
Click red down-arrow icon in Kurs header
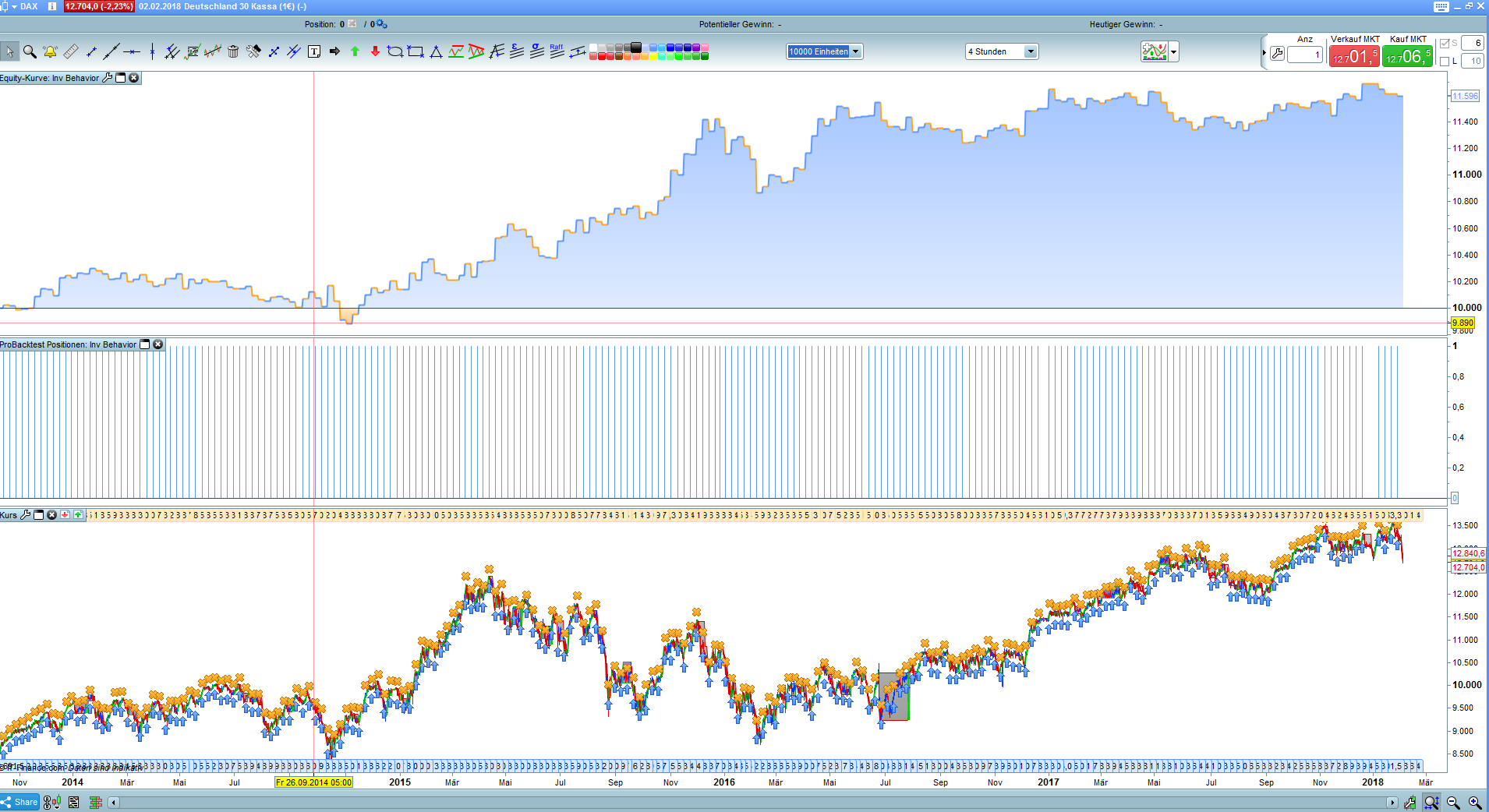tap(65, 515)
